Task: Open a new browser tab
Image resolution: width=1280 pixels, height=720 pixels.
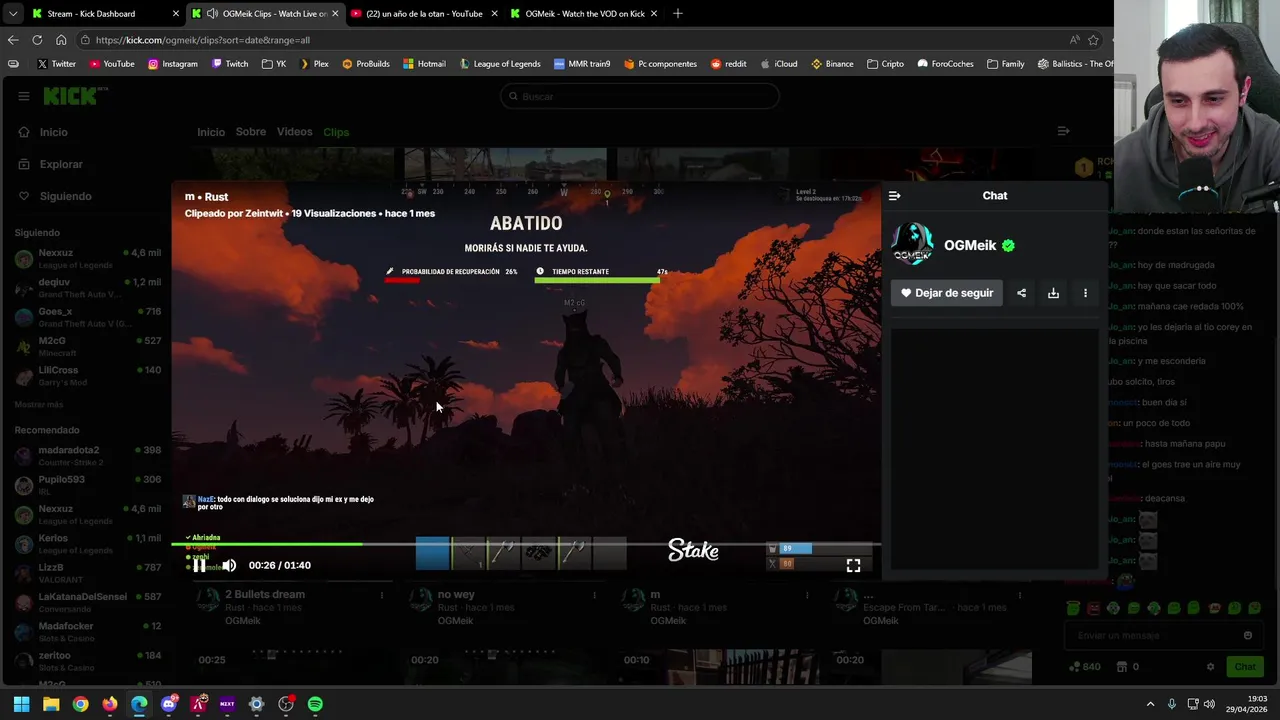Action: coord(677,13)
